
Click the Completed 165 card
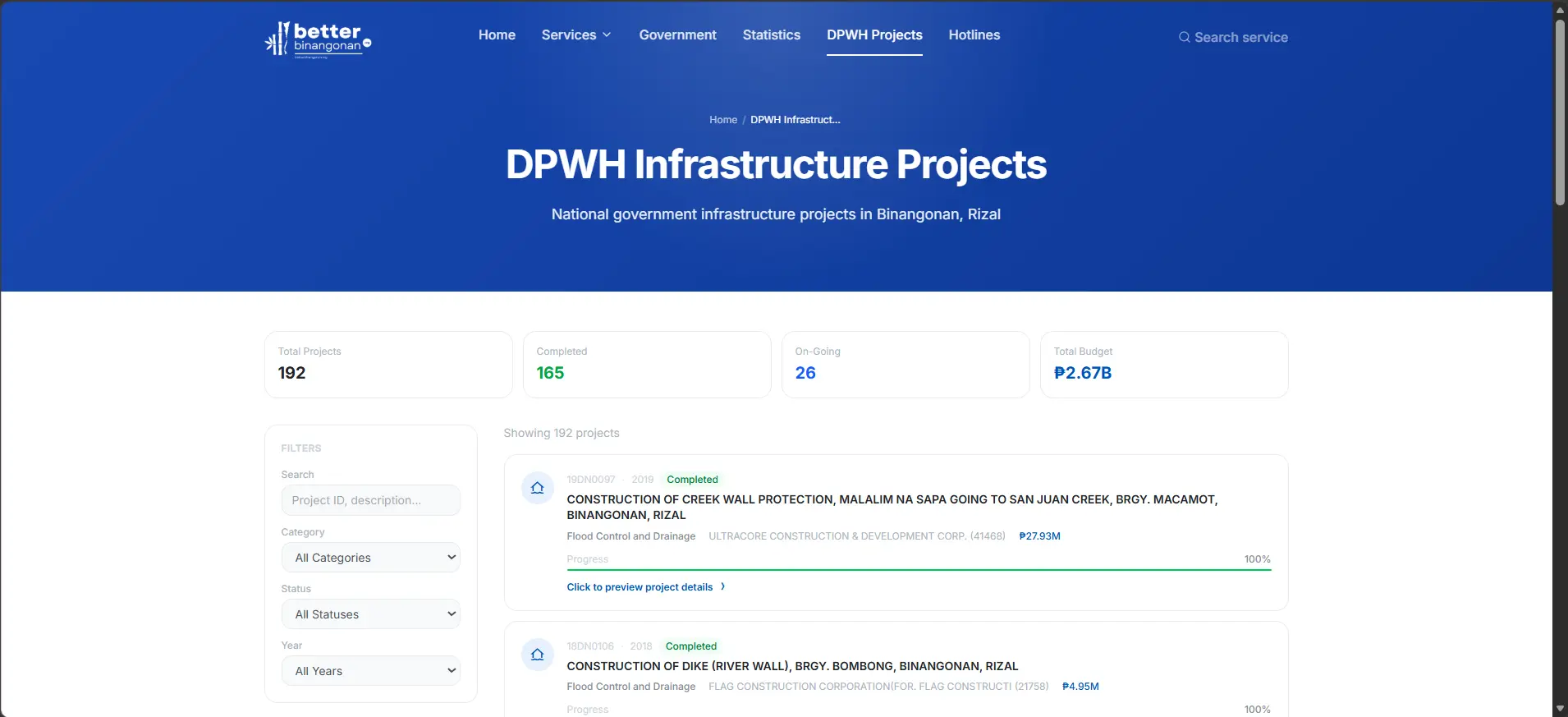point(647,365)
